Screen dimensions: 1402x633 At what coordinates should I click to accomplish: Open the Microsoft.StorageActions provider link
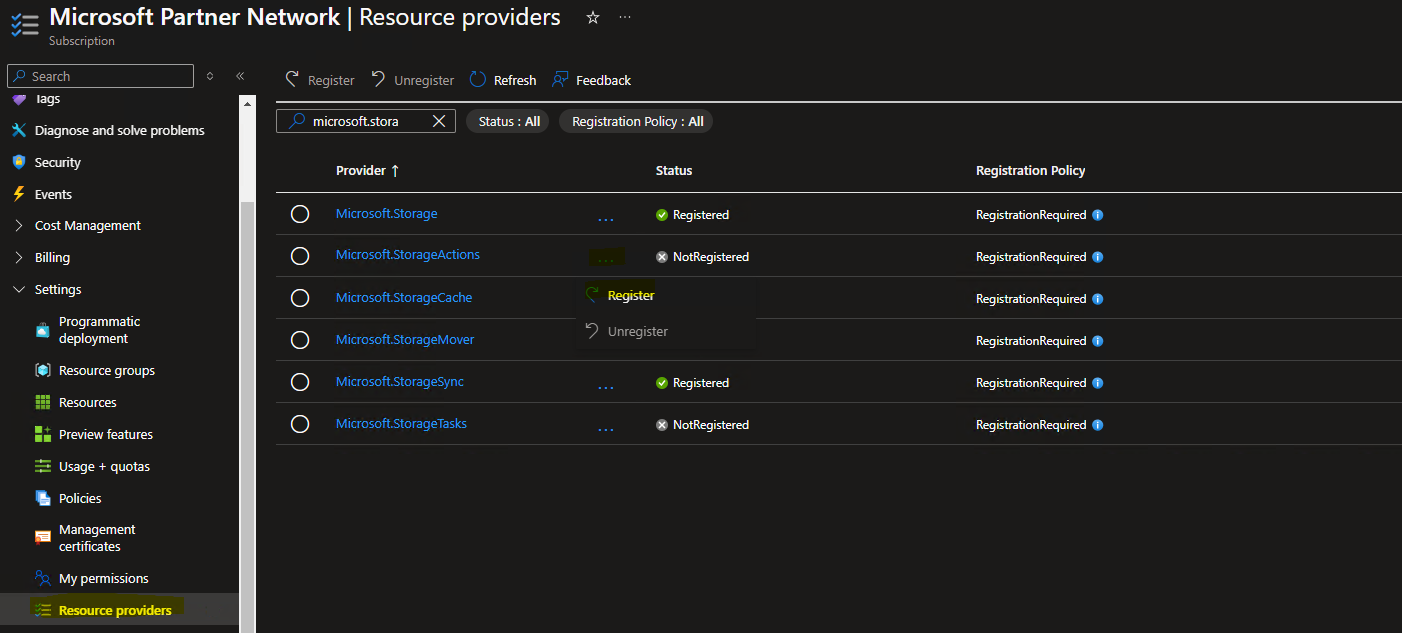coord(408,255)
